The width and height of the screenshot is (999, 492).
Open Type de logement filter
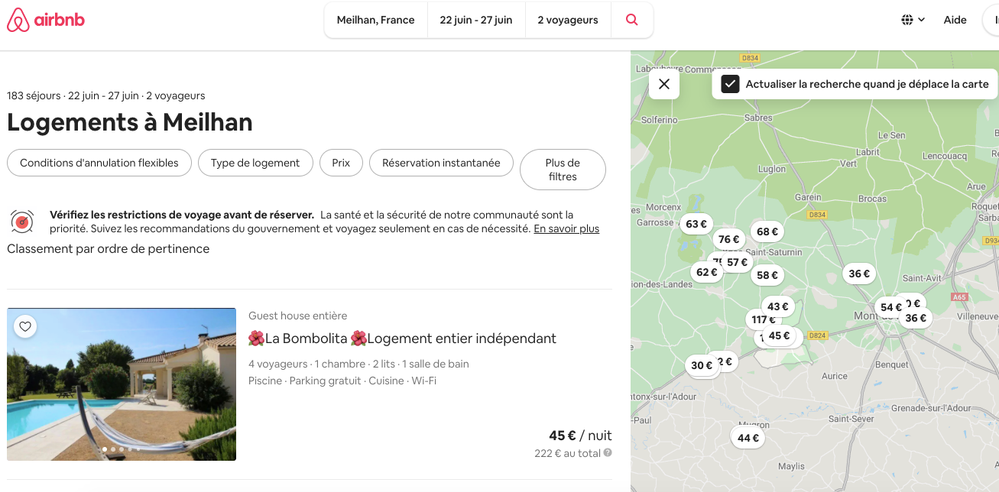[x=255, y=163]
